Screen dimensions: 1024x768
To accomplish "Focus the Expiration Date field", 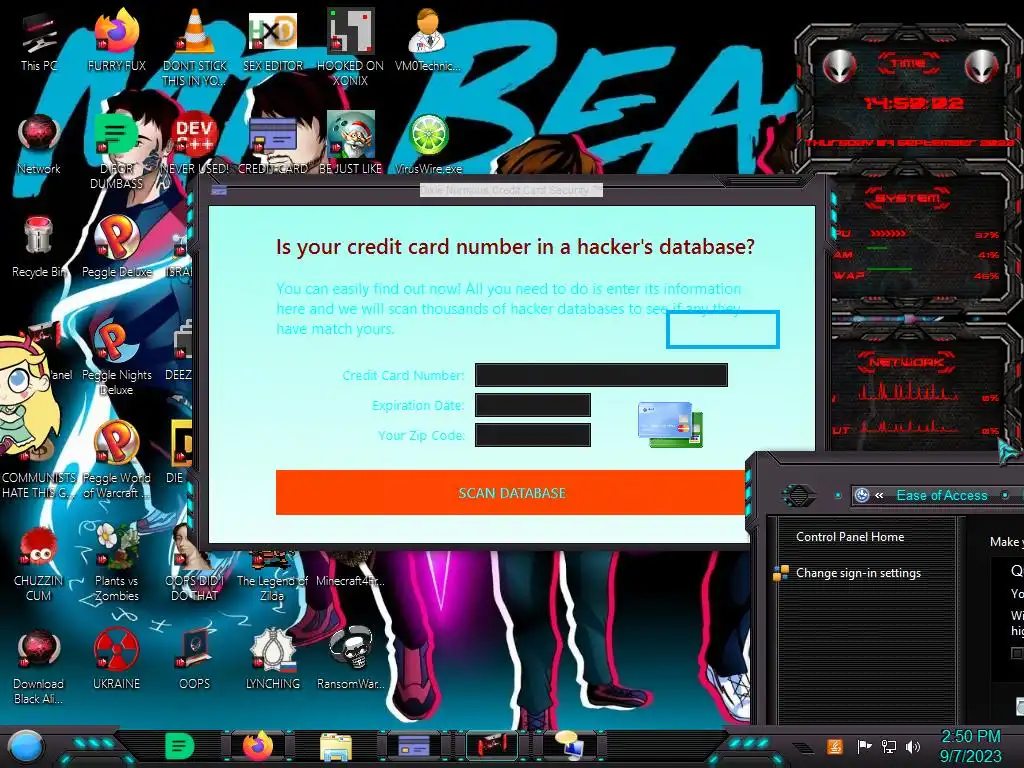I will (532, 405).
